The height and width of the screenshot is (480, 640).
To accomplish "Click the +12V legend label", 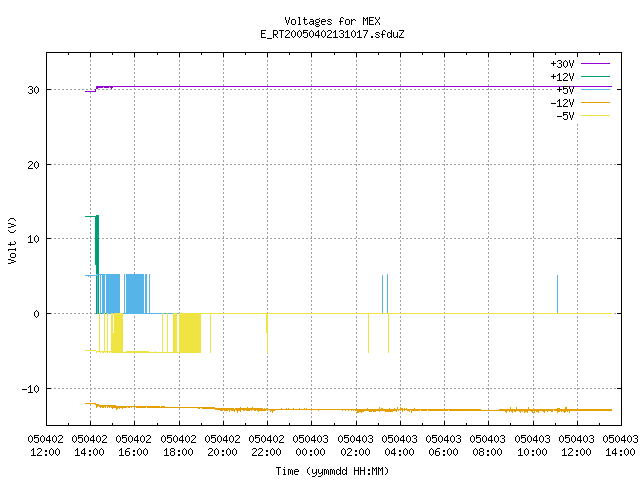I will [562, 77].
